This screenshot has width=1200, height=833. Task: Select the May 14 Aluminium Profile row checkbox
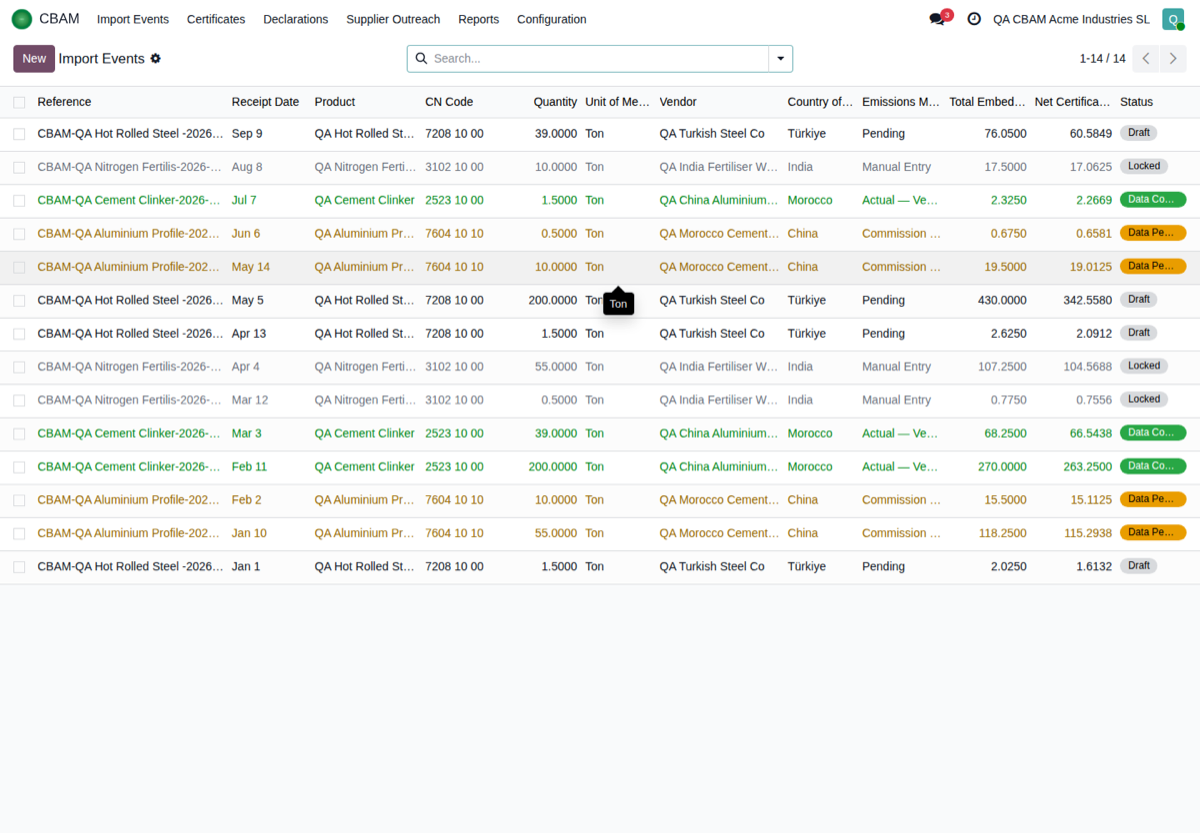click(19, 267)
